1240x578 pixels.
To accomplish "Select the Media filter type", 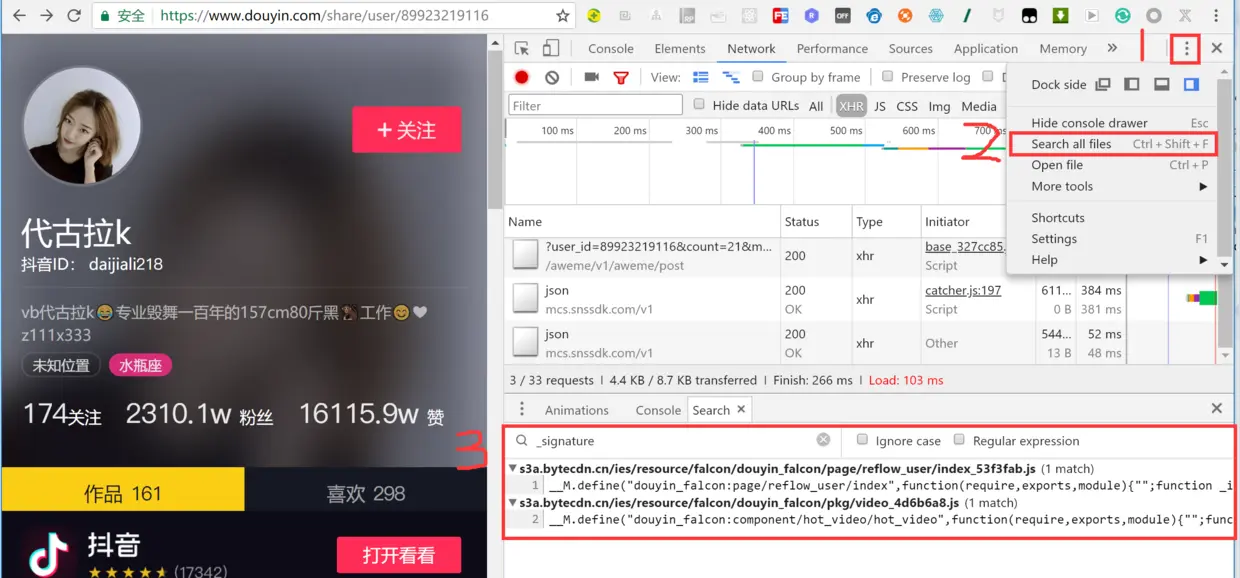I will point(979,106).
